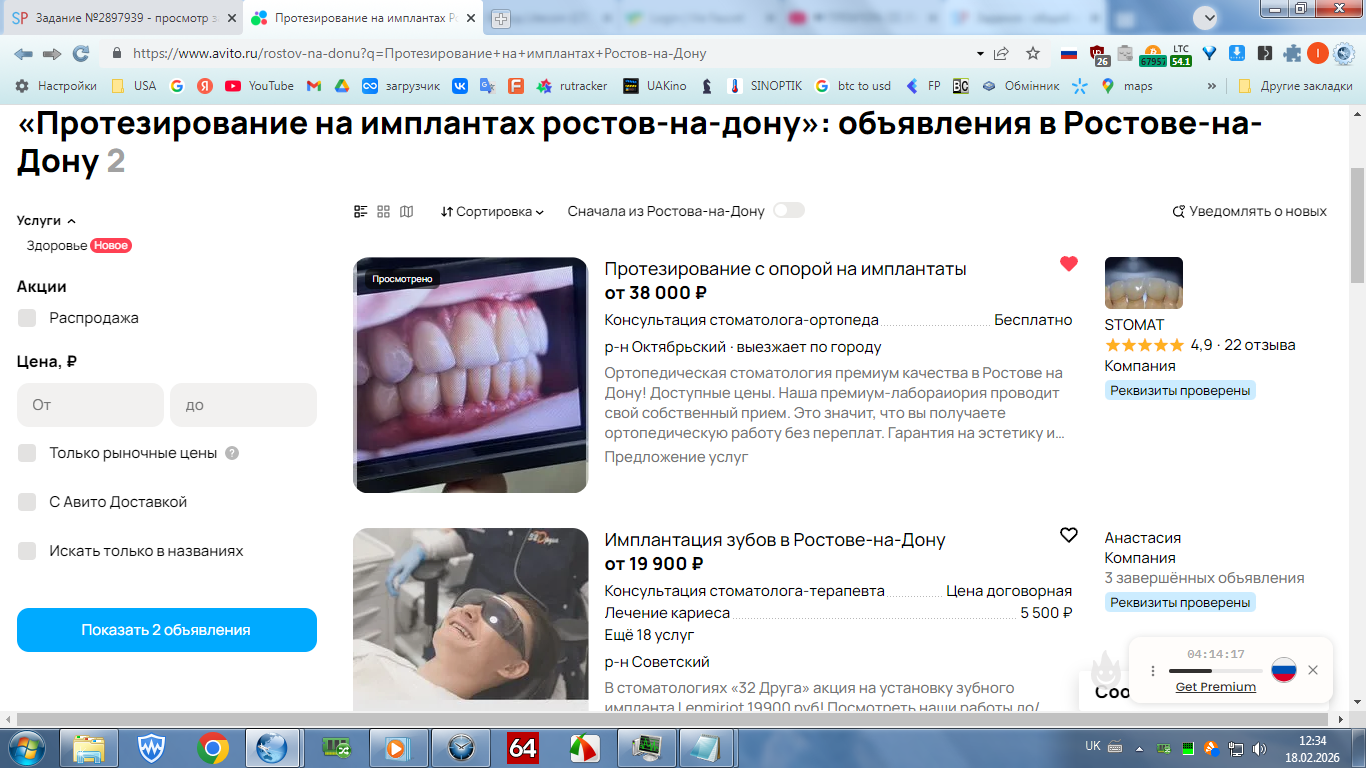Open the teeth photo thumbnail marked Просмотрено
The image size is (1366, 768).
click(471, 375)
